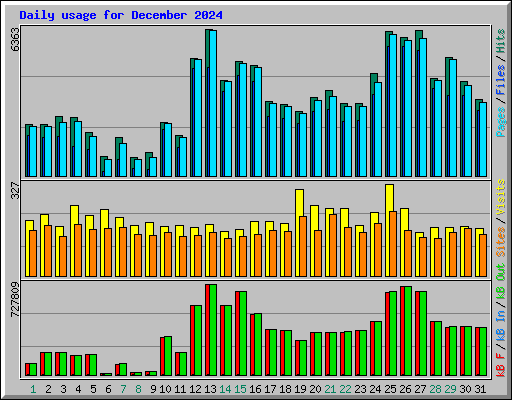Select day label 25 on the x-axis

coord(390,389)
